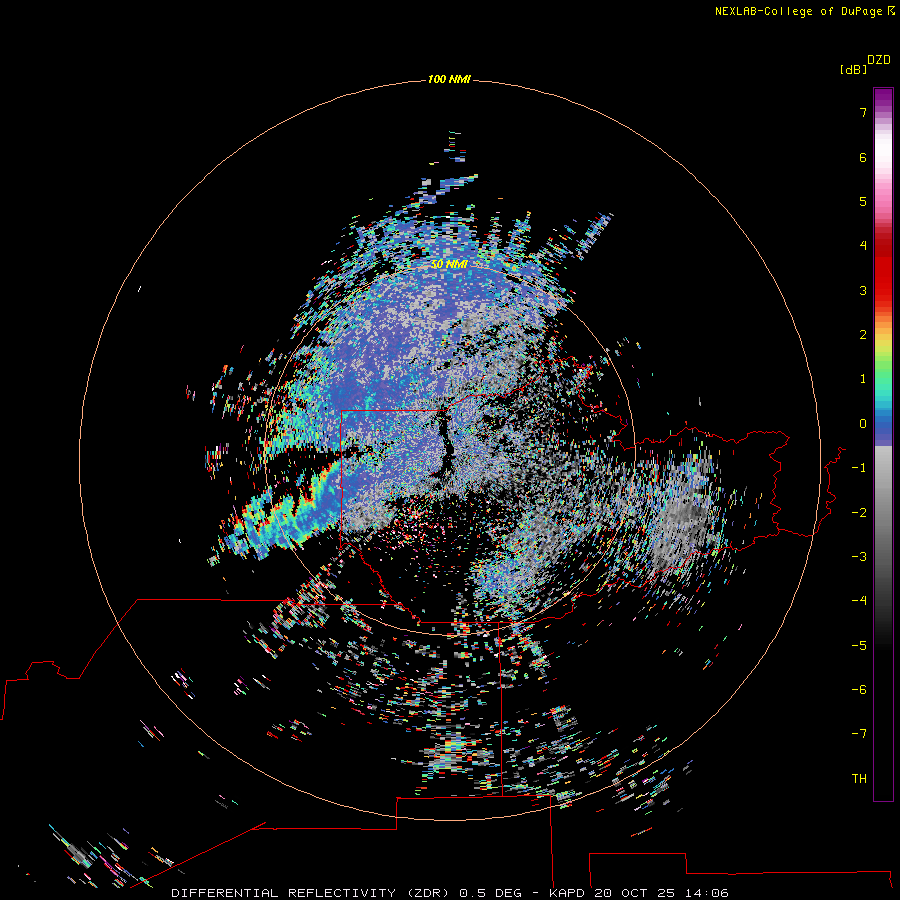Image resolution: width=900 pixels, height=900 pixels.
Task: Click the 14:06 timestamp in caption
Action: 707,893
